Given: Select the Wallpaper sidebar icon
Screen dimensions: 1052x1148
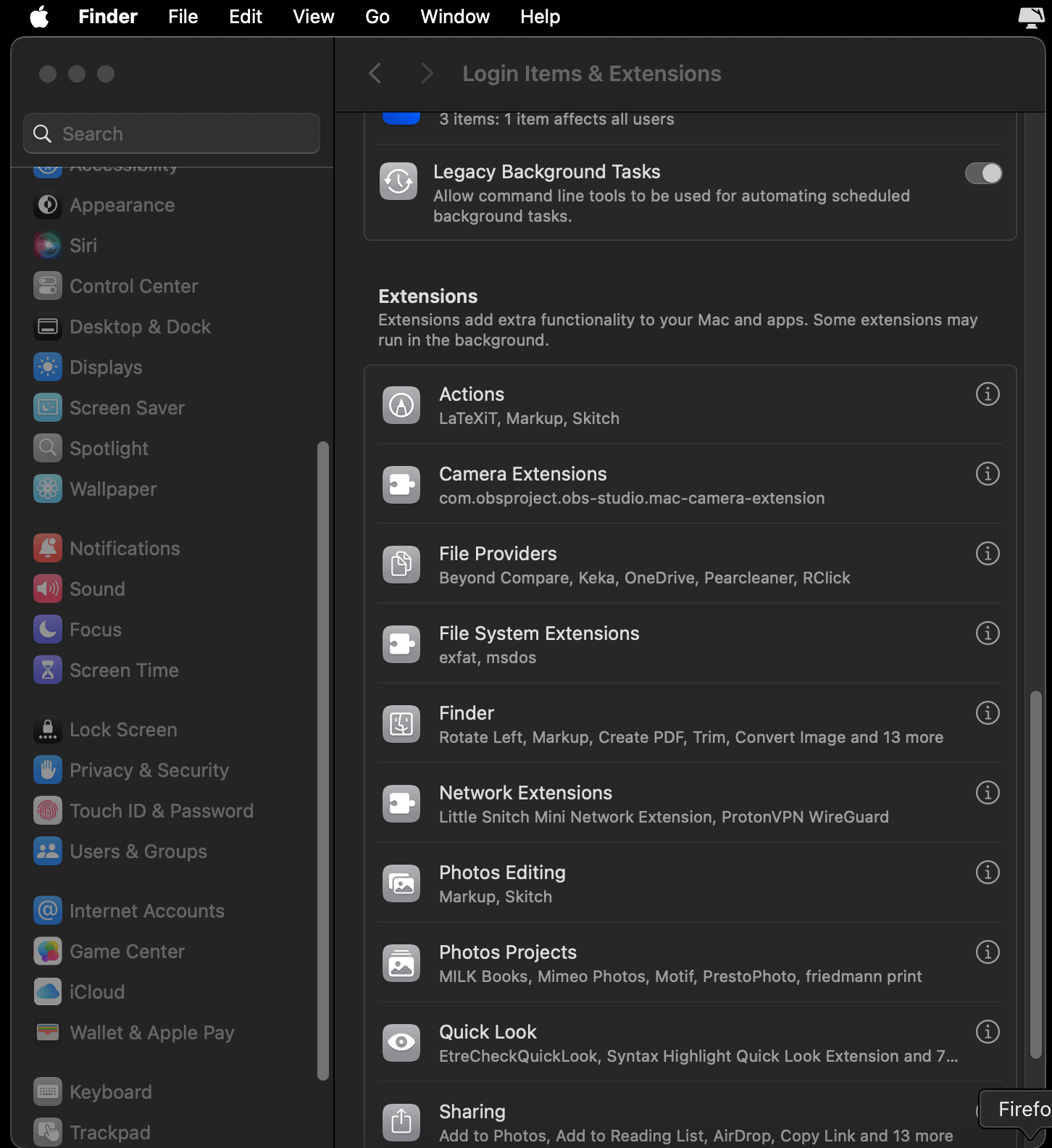Looking at the screenshot, I should point(48,489).
